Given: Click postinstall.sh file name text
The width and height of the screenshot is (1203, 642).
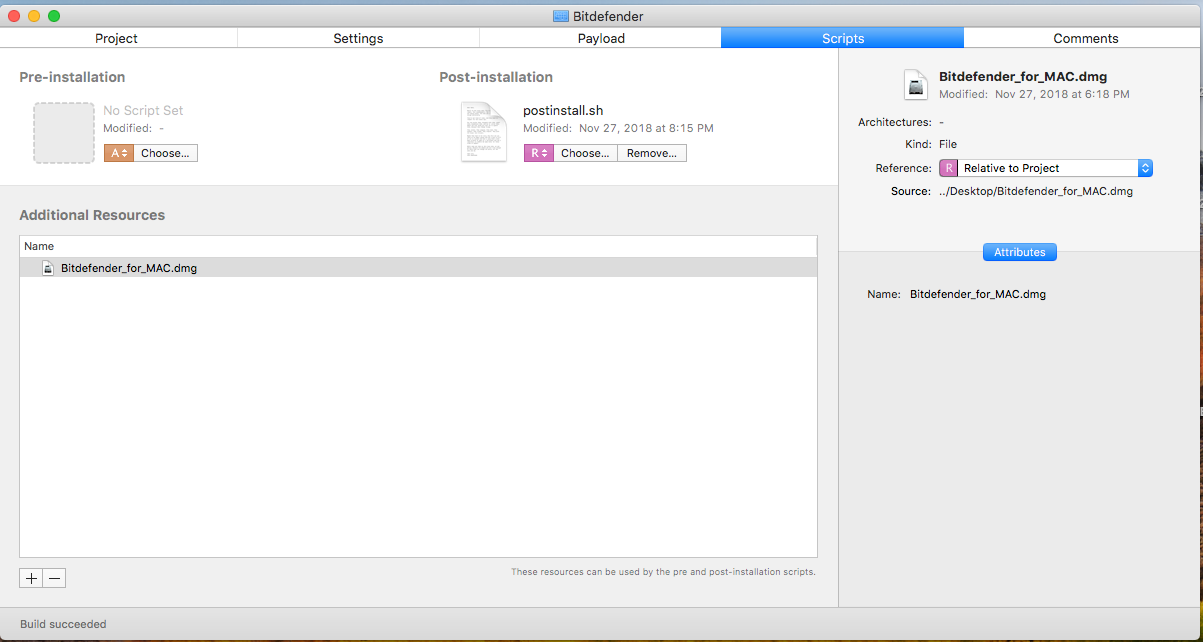Looking at the screenshot, I should (563, 110).
